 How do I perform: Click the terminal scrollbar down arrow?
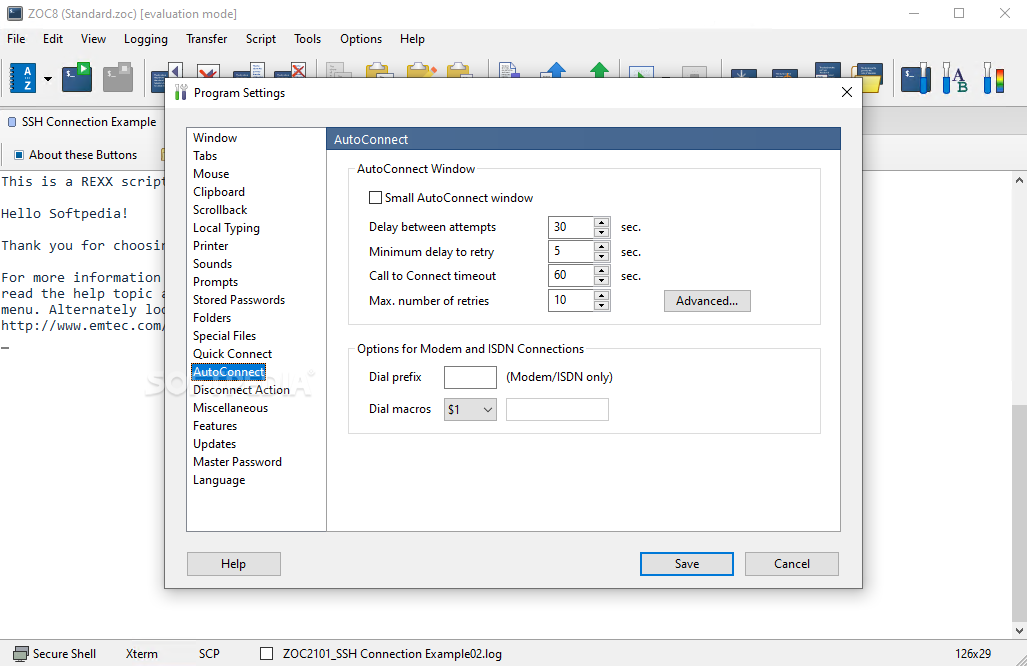click(1019, 631)
